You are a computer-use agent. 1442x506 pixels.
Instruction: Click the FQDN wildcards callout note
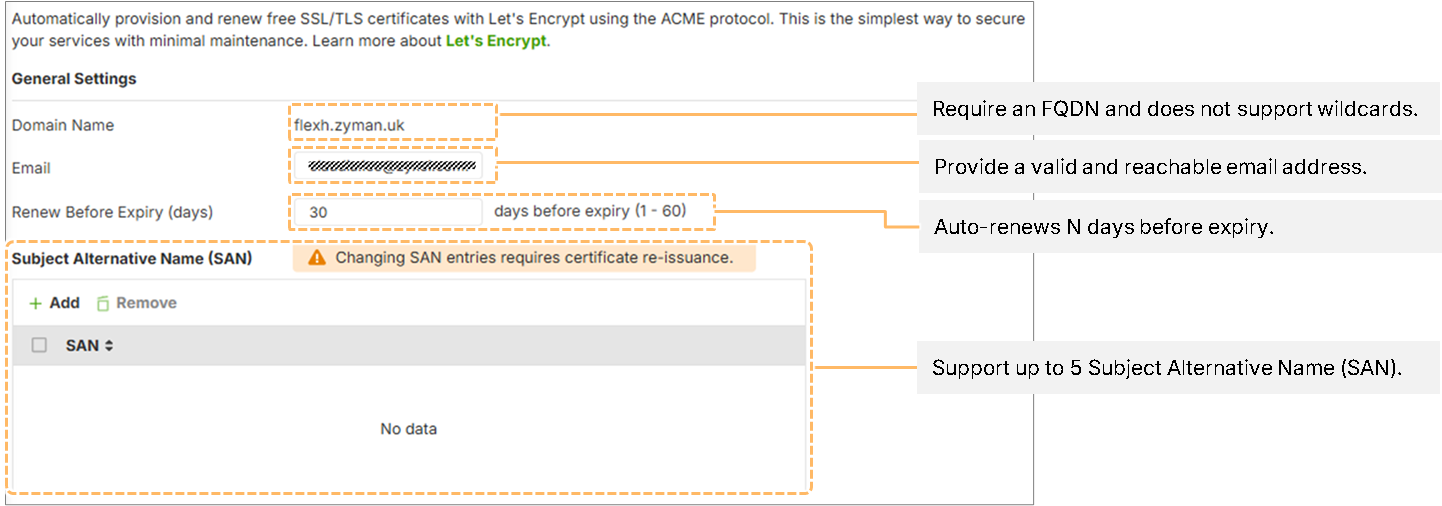[1175, 109]
